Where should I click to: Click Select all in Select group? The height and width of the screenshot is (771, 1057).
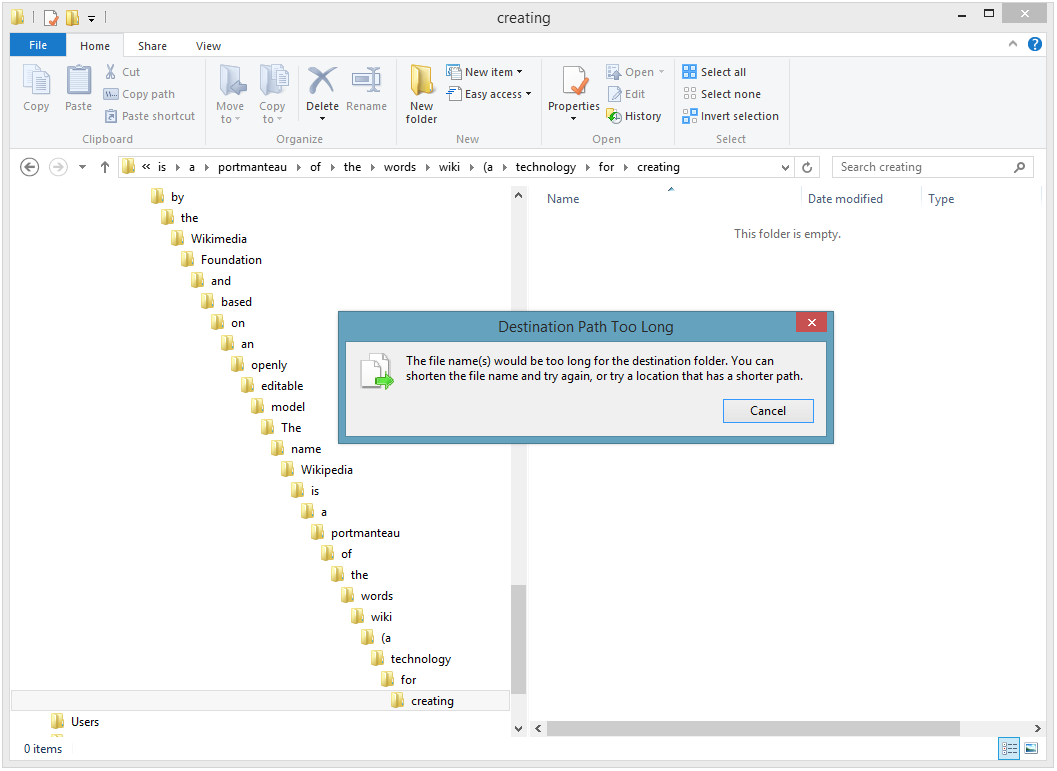point(714,71)
